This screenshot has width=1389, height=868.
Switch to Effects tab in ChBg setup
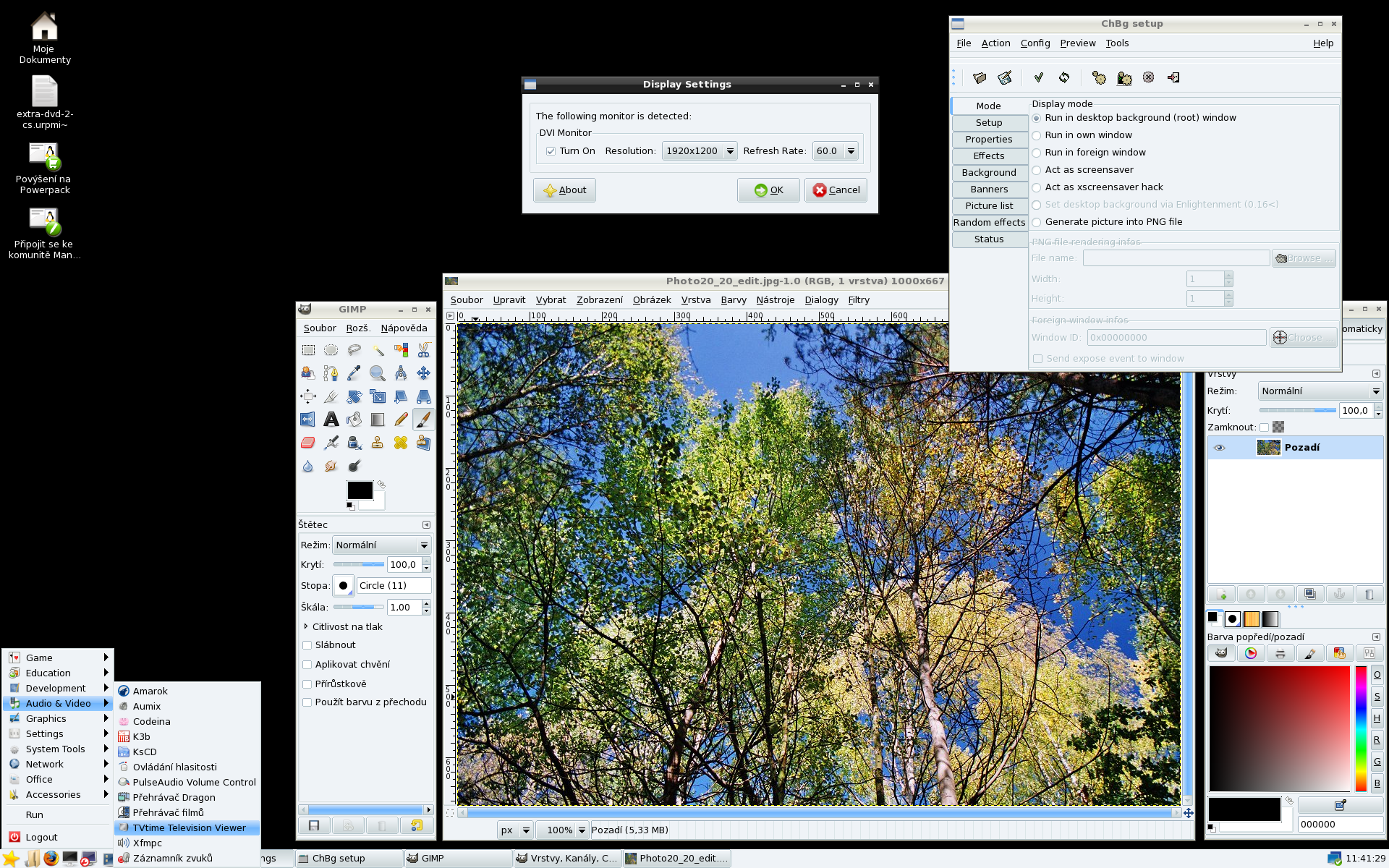coord(989,156)
